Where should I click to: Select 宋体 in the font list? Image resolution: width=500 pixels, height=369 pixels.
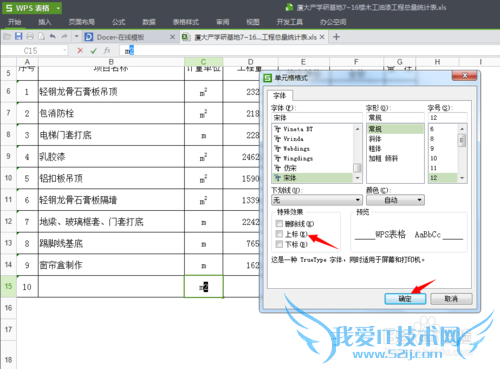pos(313,178)
